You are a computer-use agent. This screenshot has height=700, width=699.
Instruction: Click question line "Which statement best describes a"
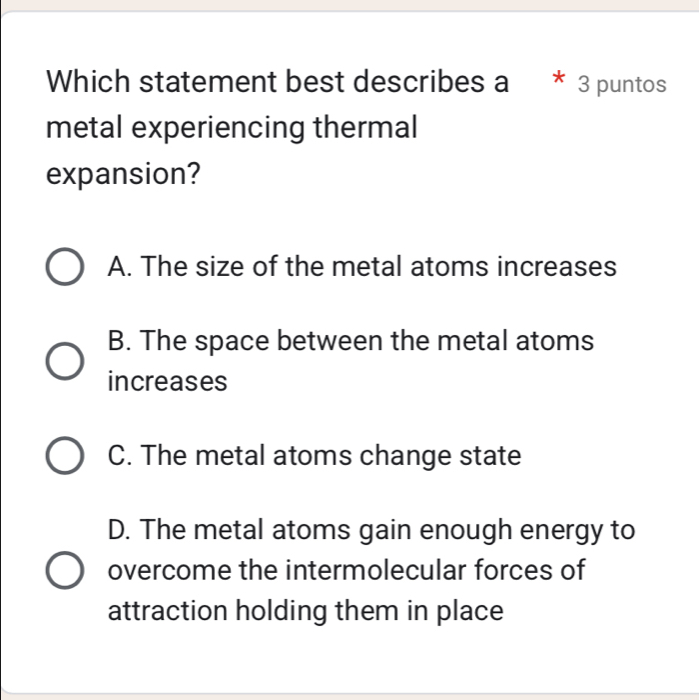[277, 81]
